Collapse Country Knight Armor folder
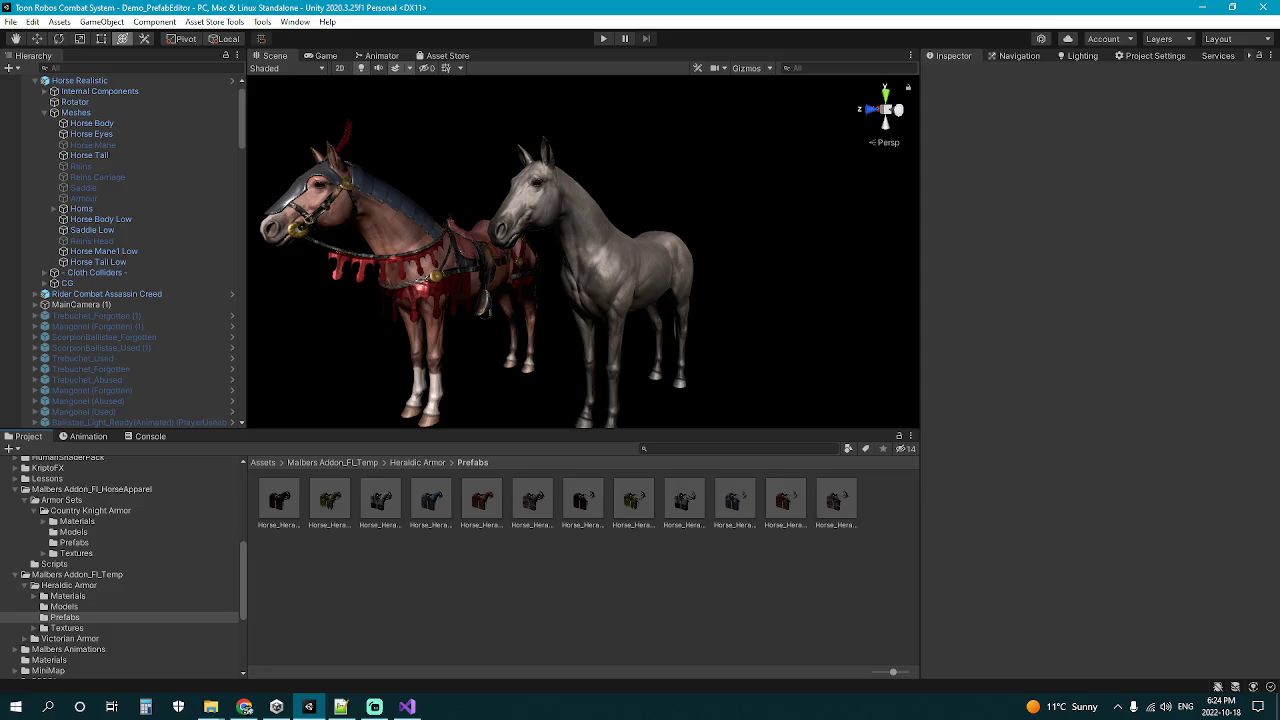Image resolution: width=1280 pixels, height=720 pixels. tap(34, 511)
